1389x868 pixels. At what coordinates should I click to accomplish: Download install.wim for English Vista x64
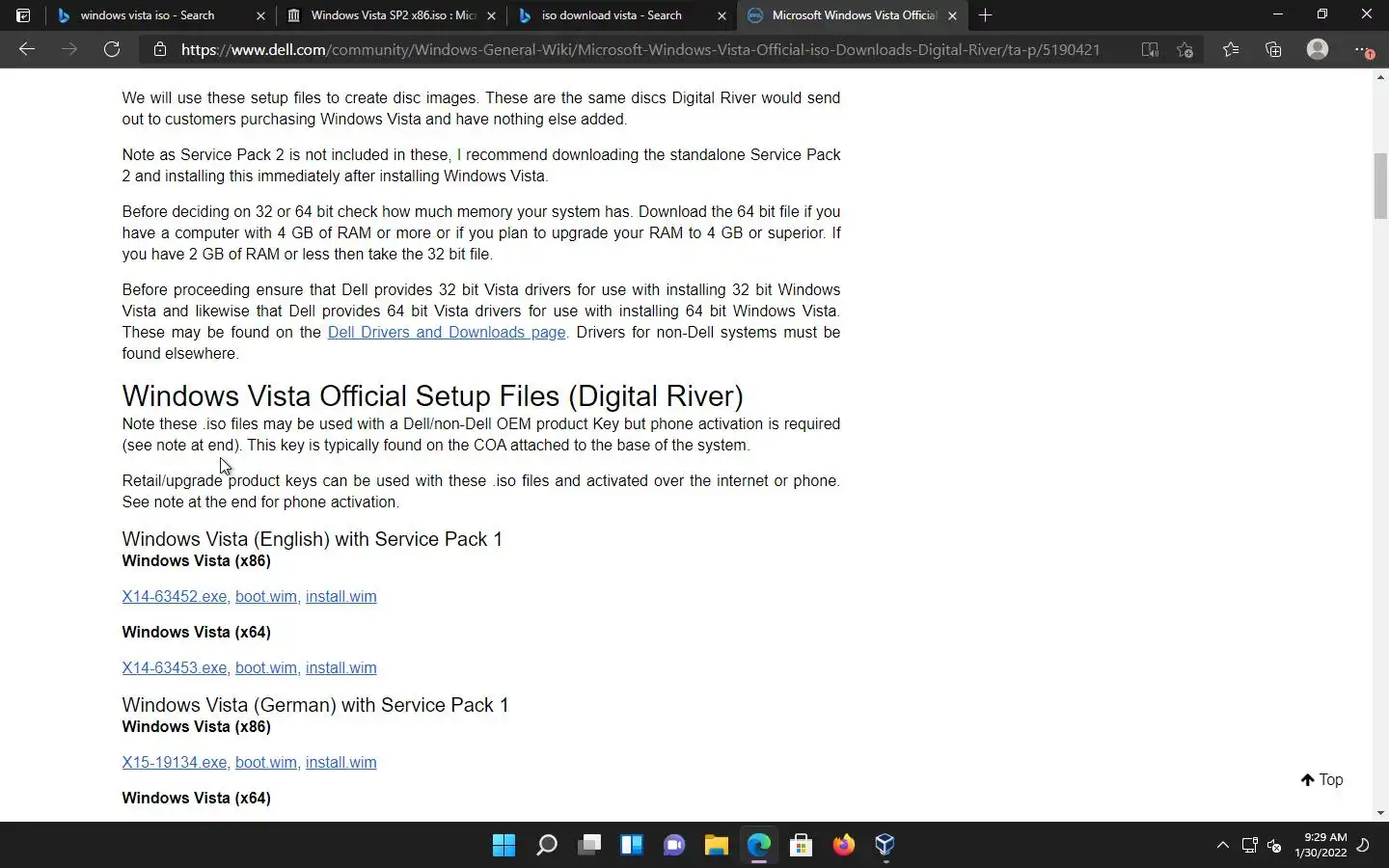pyautogui.click(x=341, y=667)
